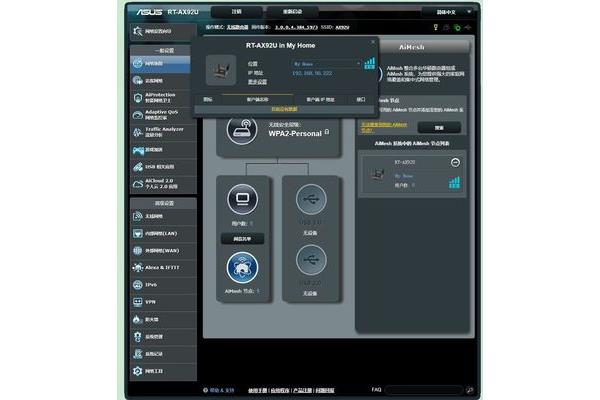Open the Firewall sidebar item
Screen dimensions: 600x400
[x=163, y=319]
